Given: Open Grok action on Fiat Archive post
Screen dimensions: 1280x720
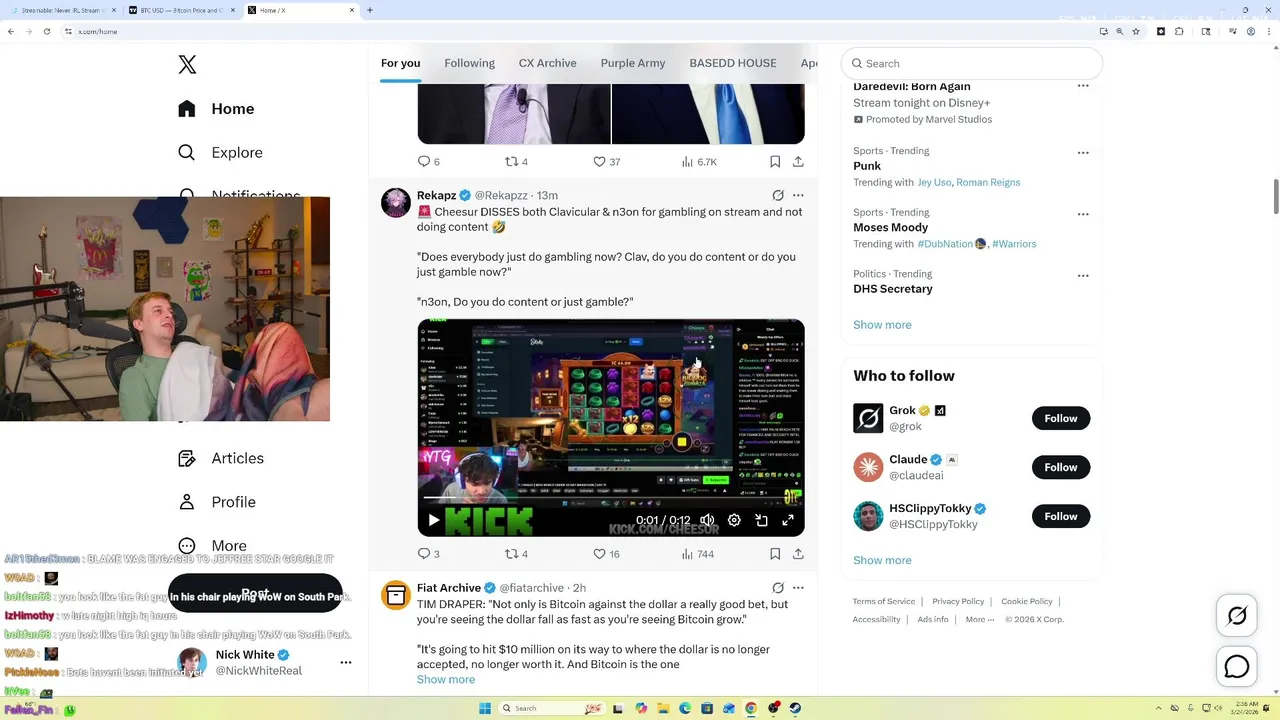Looking at the screenshot, I should click(x=778, y=588).
